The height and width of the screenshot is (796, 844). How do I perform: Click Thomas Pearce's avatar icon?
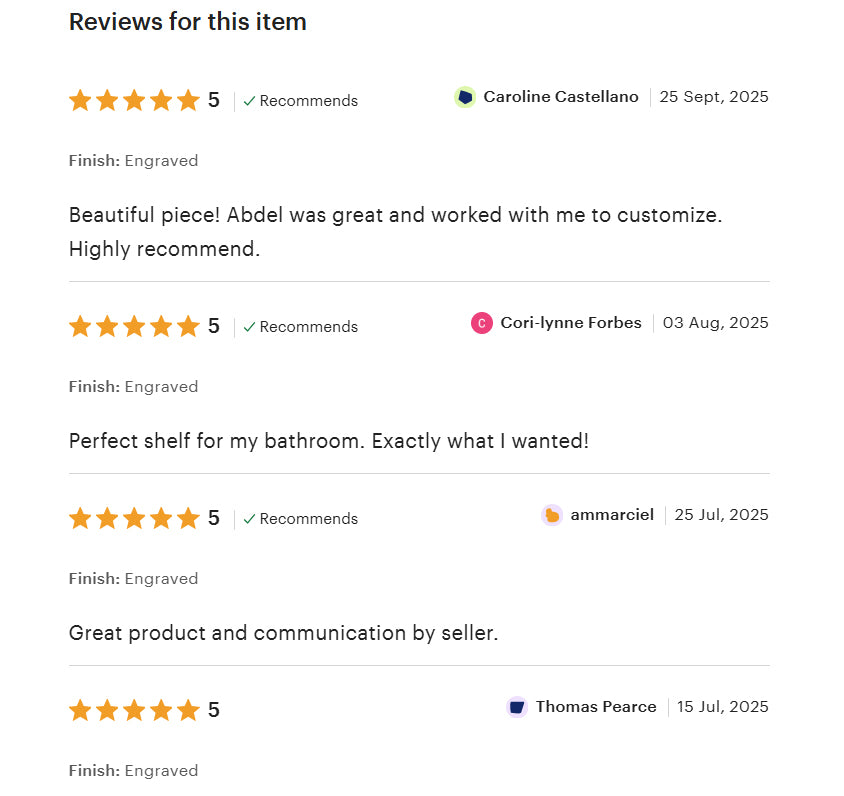(517, 707)
